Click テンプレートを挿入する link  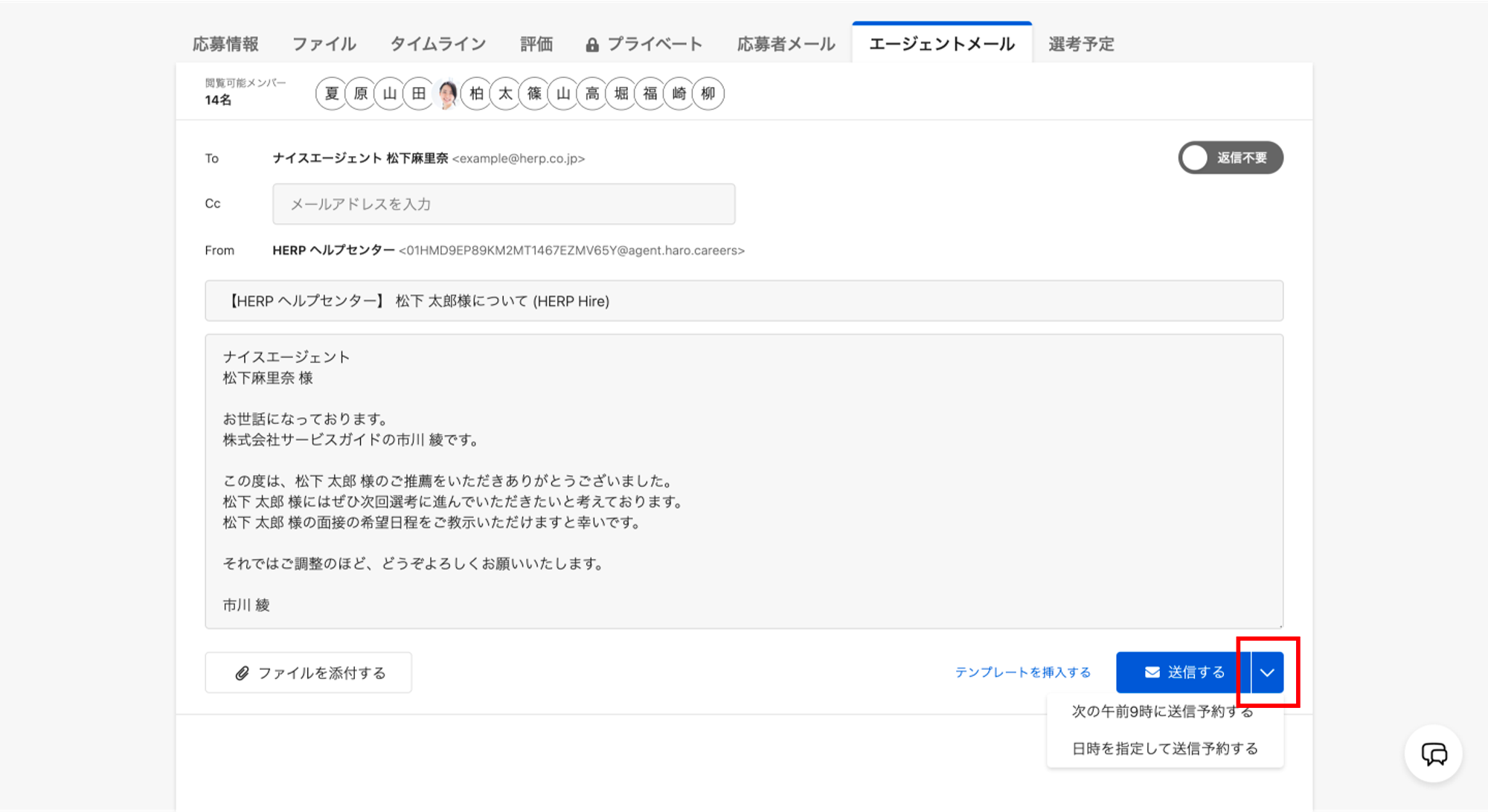[x=1022, y=672]
